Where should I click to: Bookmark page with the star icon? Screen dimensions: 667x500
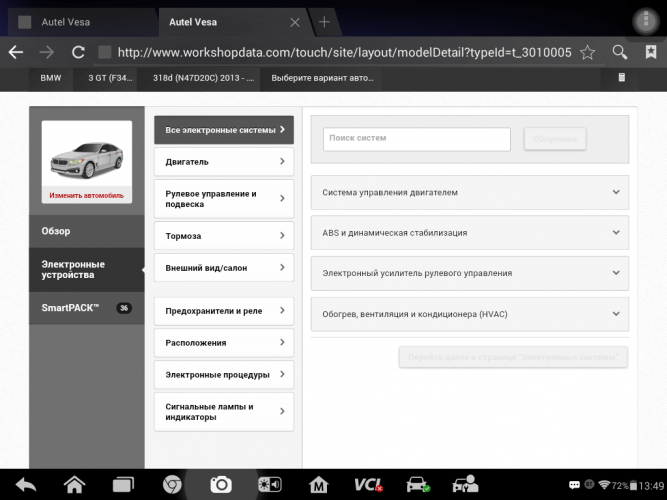(x=587, y=52)
